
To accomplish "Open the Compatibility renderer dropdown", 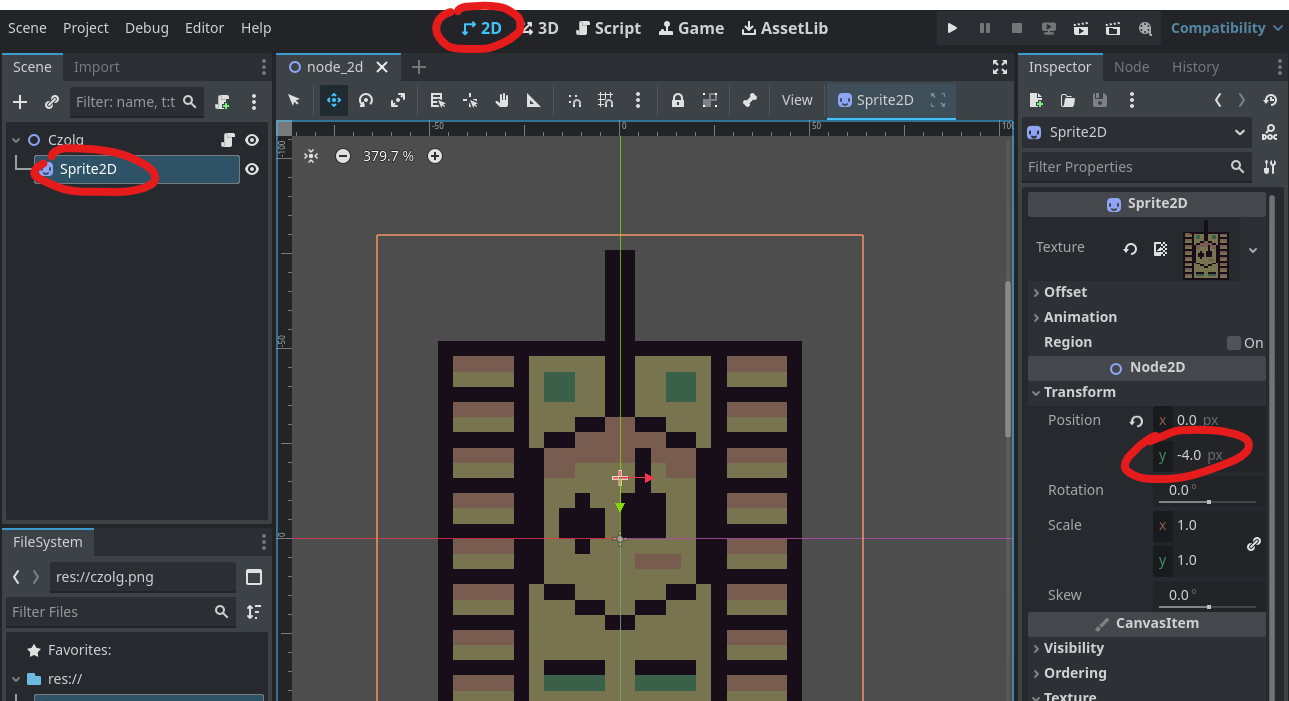I will point(1226,28).
